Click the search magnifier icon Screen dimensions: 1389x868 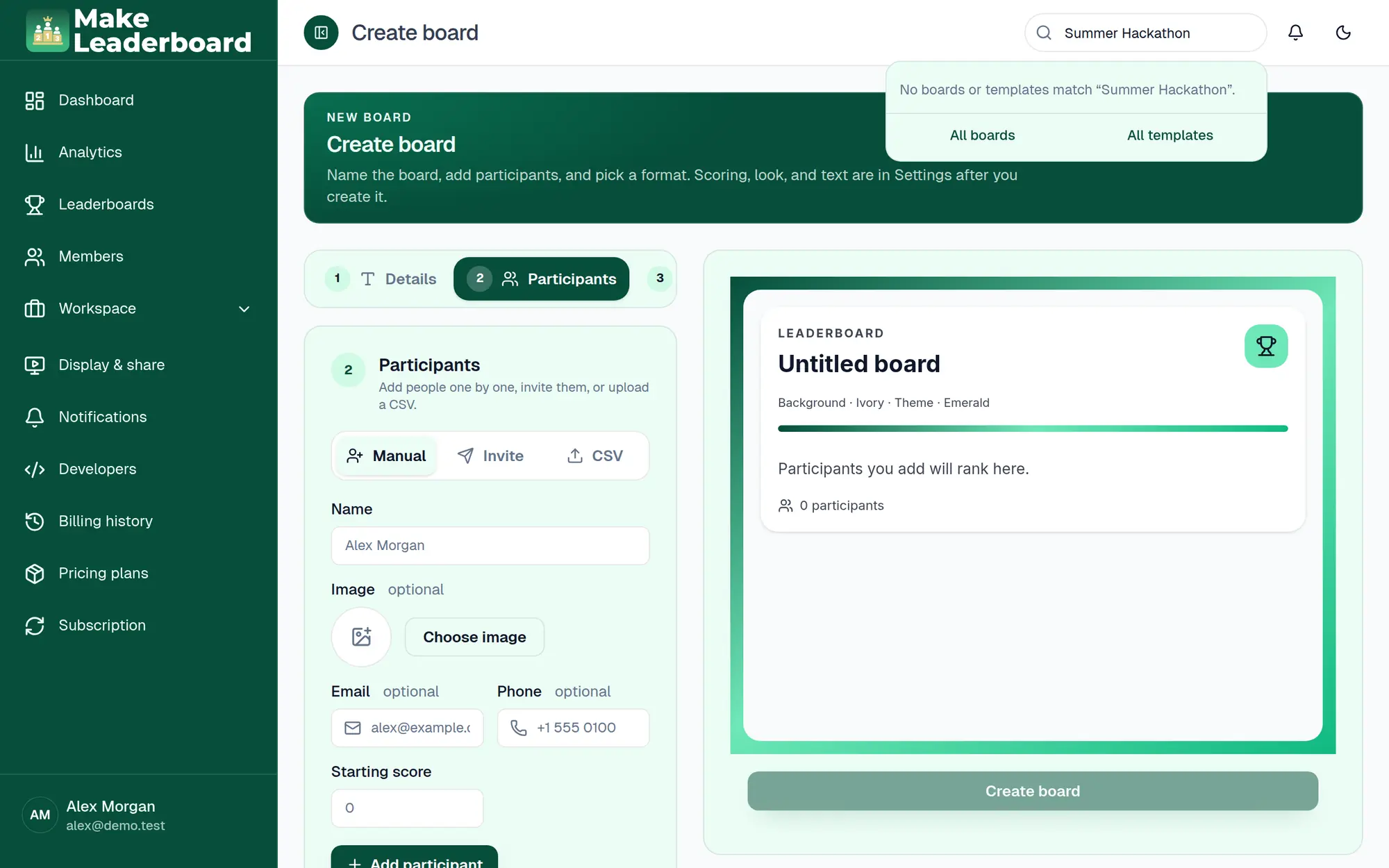(1044, 33)
